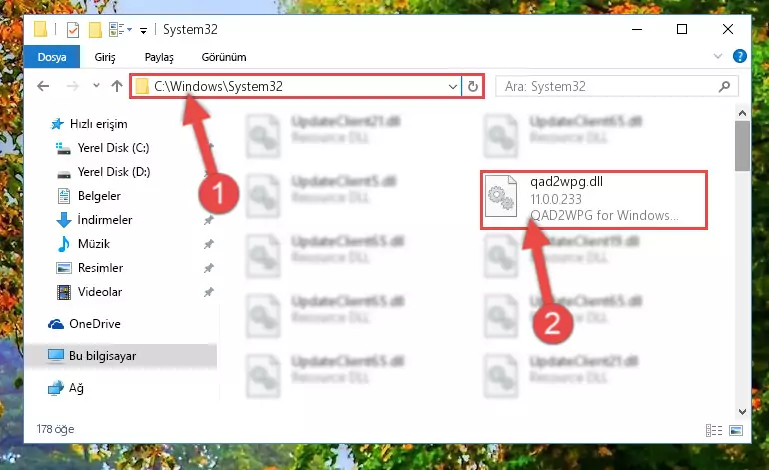769x470 pixels.
Task: Open the Help question mark icon
Action: 740,56
